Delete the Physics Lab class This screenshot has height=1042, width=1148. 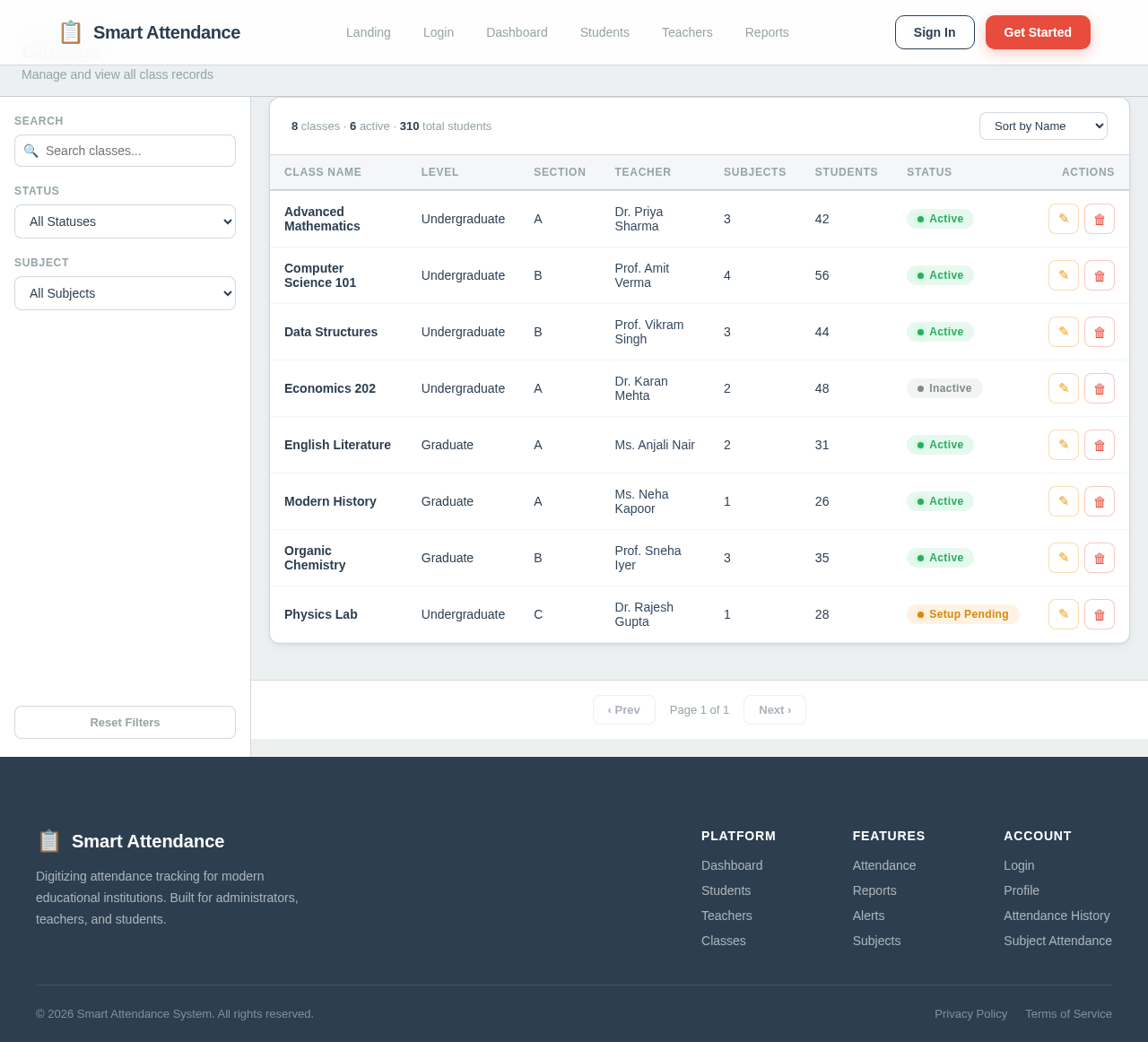[x=1099, y=614]
